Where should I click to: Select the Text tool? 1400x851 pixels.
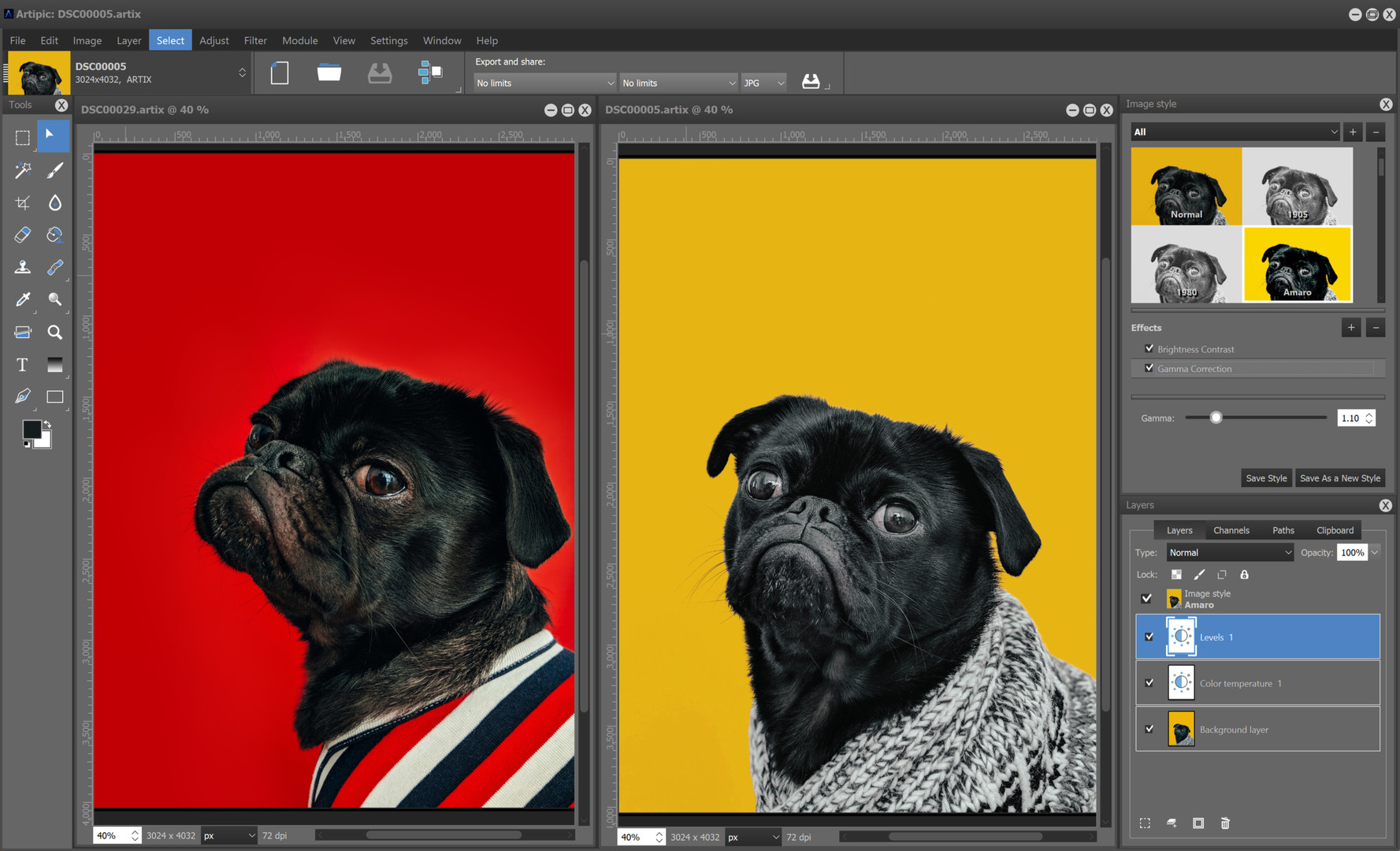(22, 365)
